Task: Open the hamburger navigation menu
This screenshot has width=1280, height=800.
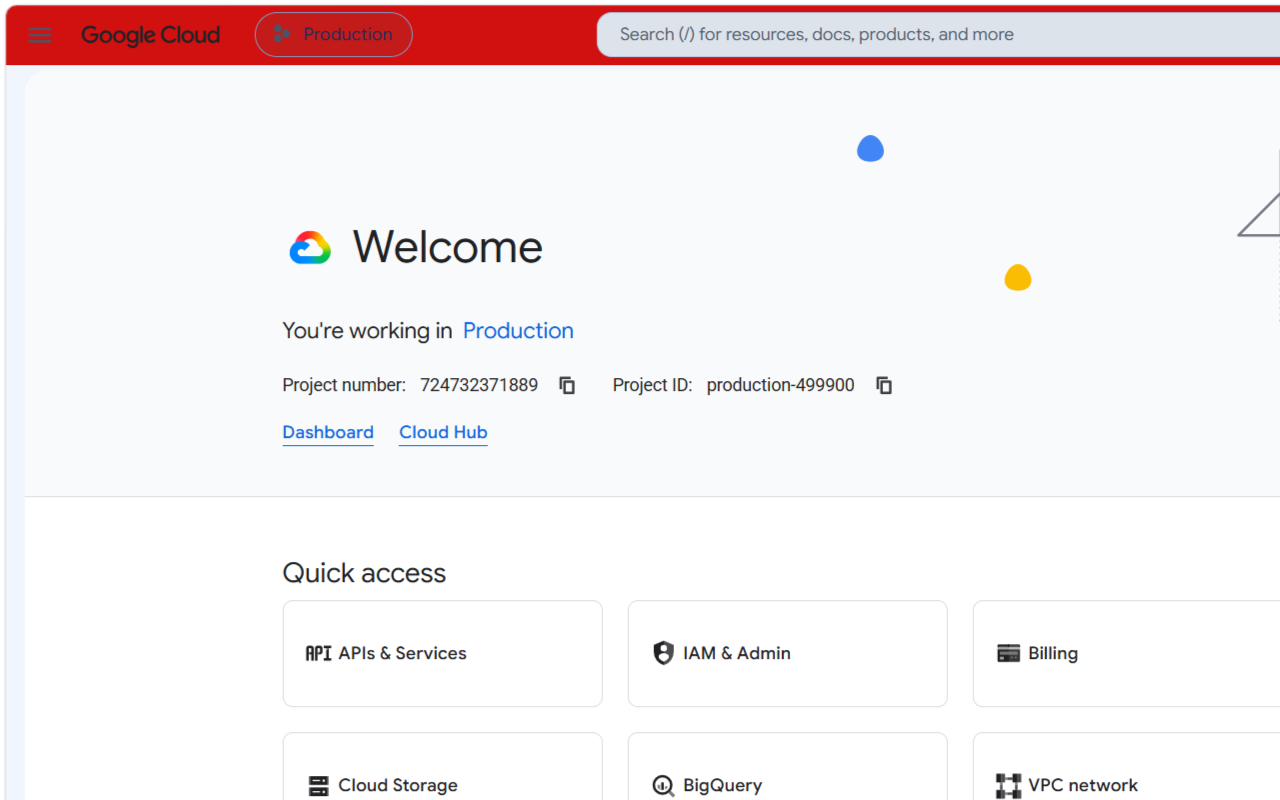Action: (x=40, y=35)
